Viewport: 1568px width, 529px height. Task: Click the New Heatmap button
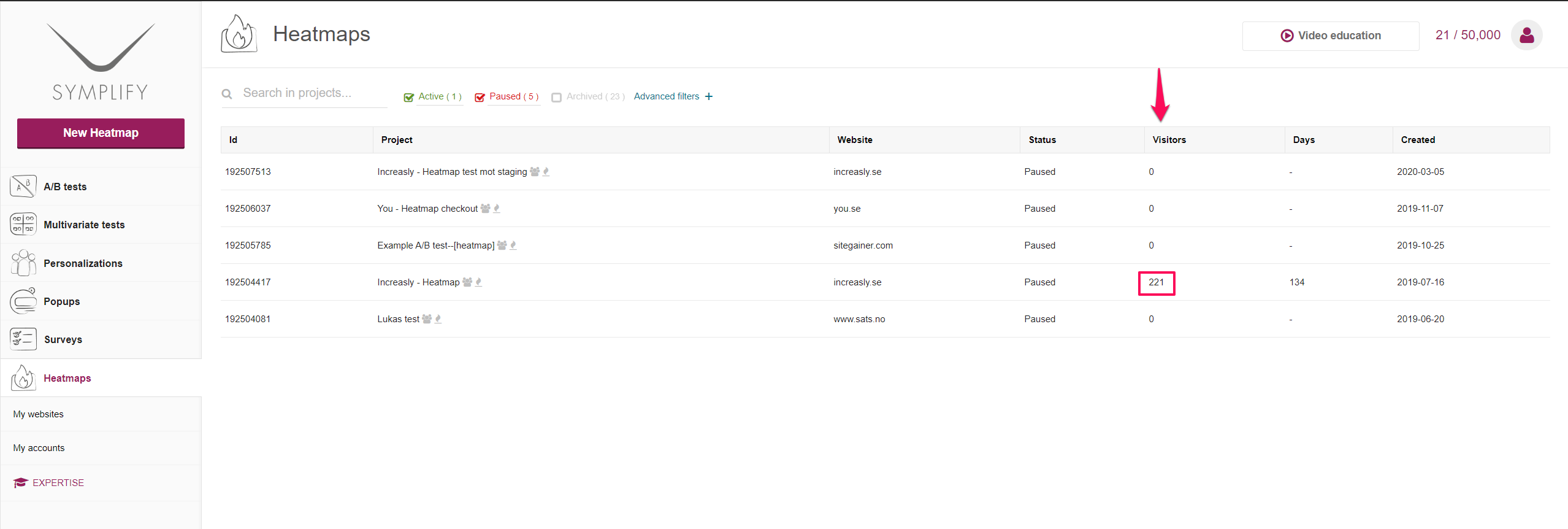(x=101, y=133)
